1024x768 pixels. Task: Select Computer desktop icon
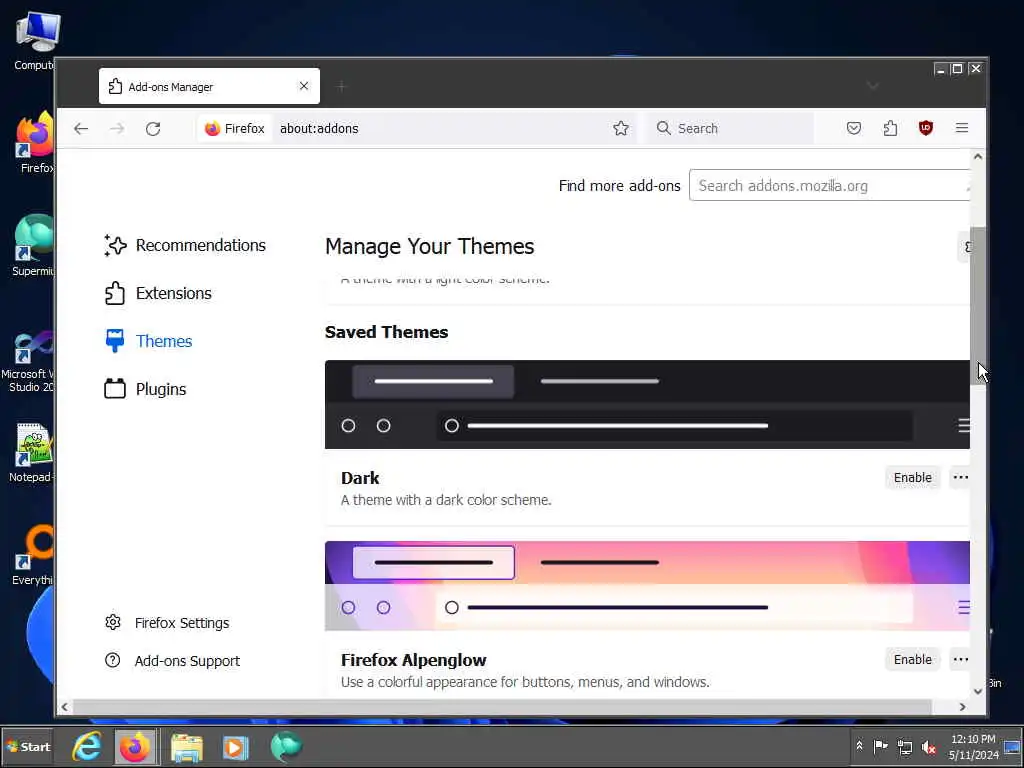pos(33,41)
